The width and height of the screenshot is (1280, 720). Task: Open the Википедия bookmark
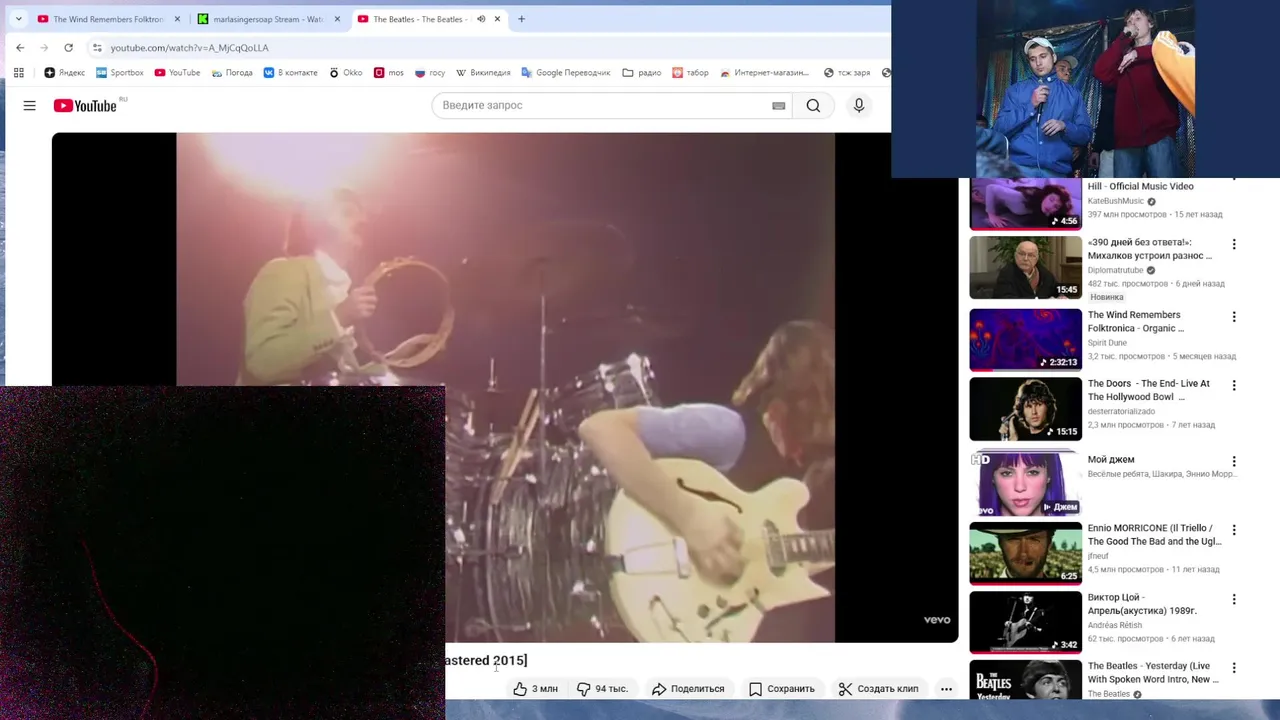point(483,72)
